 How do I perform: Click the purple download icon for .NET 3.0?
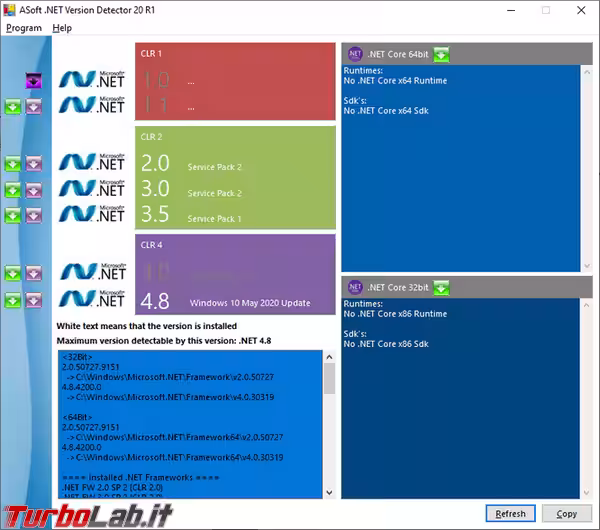[x=34, y=190]
